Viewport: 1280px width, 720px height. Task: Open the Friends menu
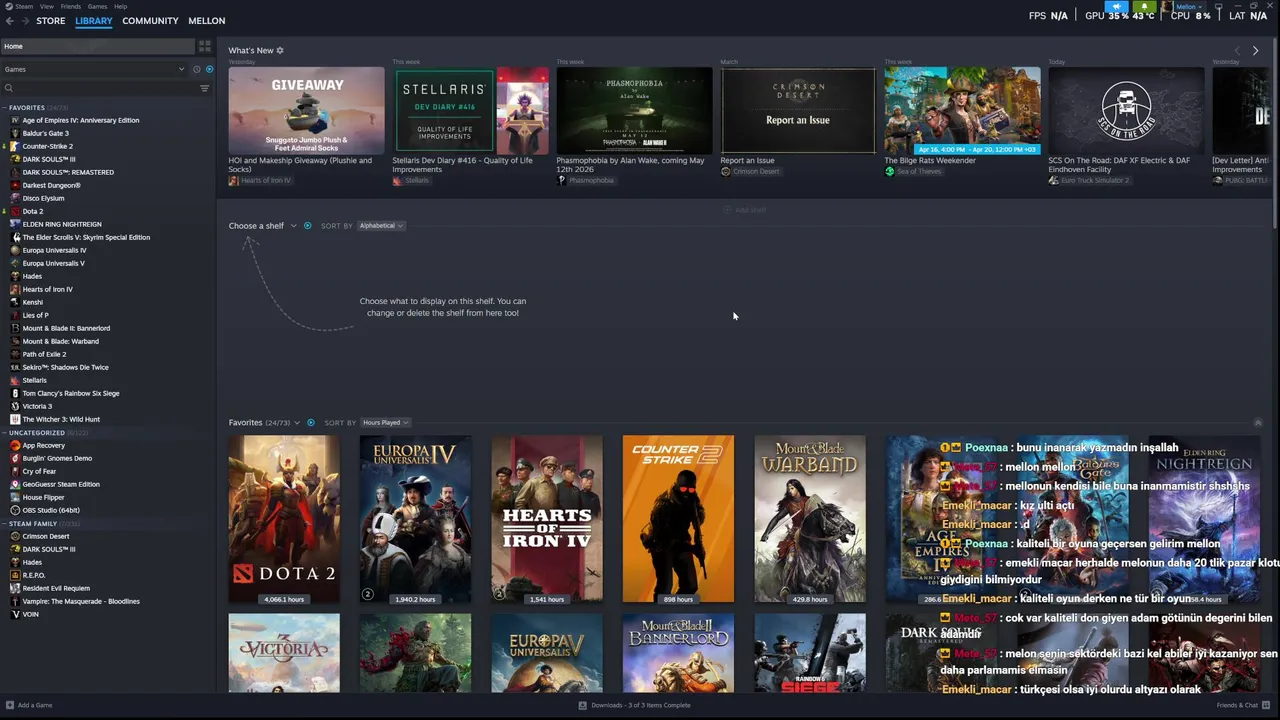[x=71, y=6]
